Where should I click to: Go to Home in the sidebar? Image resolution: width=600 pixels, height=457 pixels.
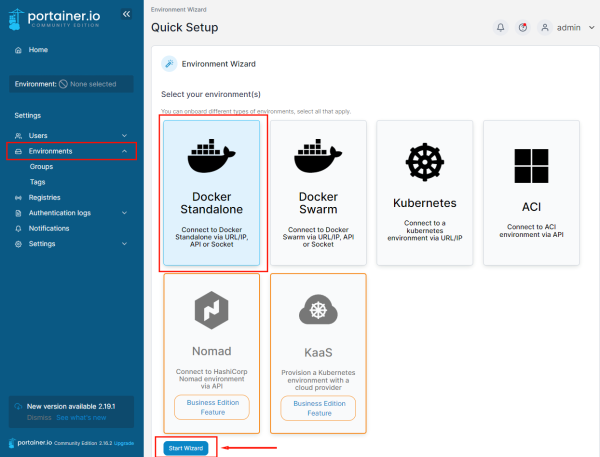coord(38,49)
